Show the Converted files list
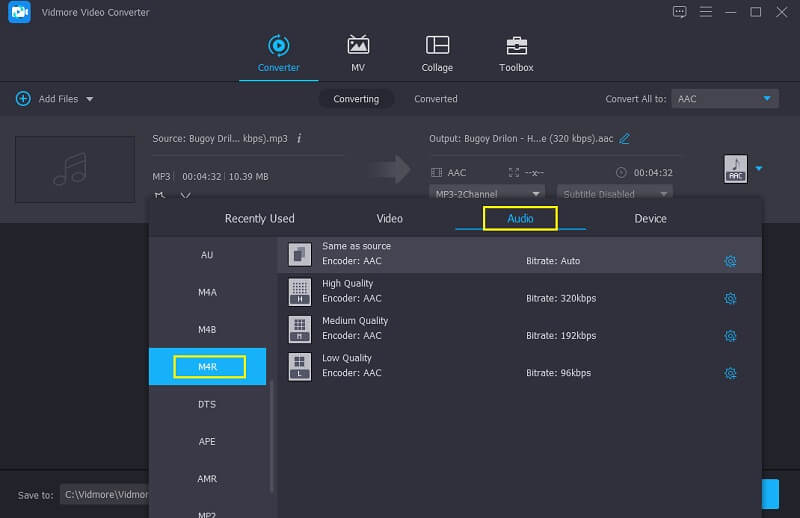Screen dimensions: 800x518 tap(435, 99)
